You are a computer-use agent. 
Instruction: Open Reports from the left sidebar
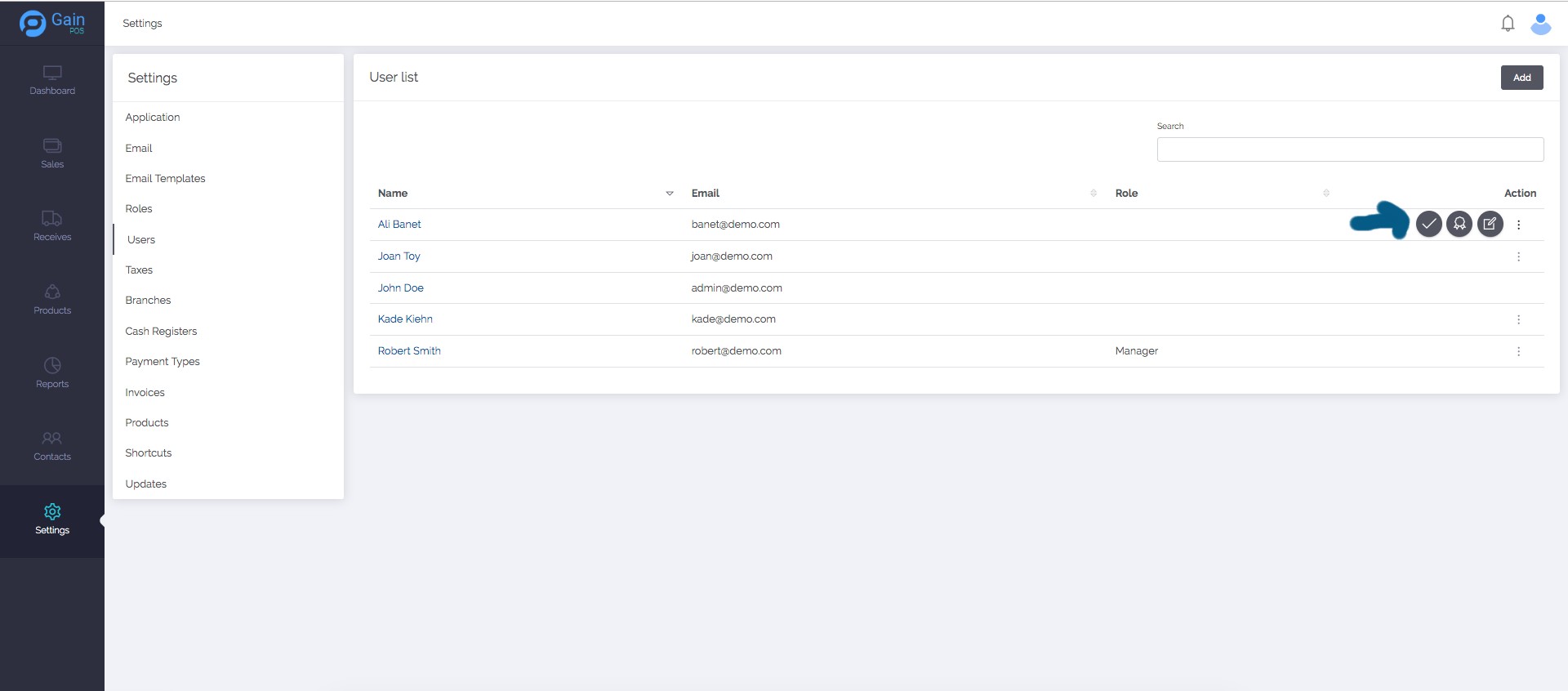(52, 372)
